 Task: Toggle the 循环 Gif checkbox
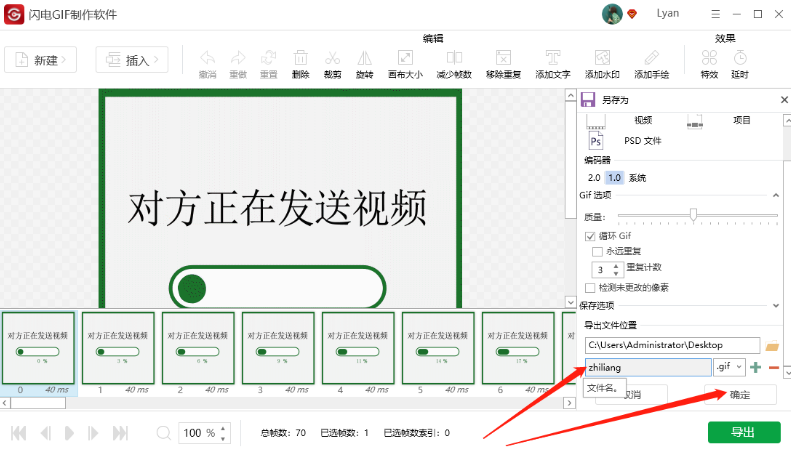click(x=590, y=236)
